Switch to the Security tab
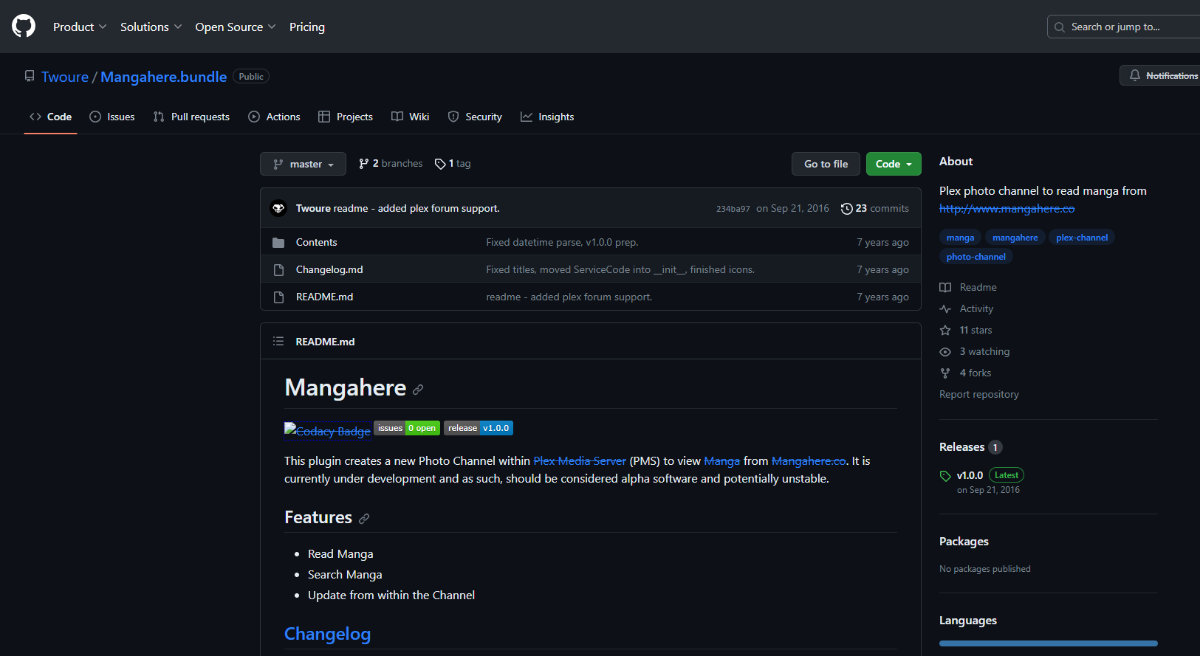This screenshot has height=656, width=1200. pyautogui.click(x=475, y=117)
